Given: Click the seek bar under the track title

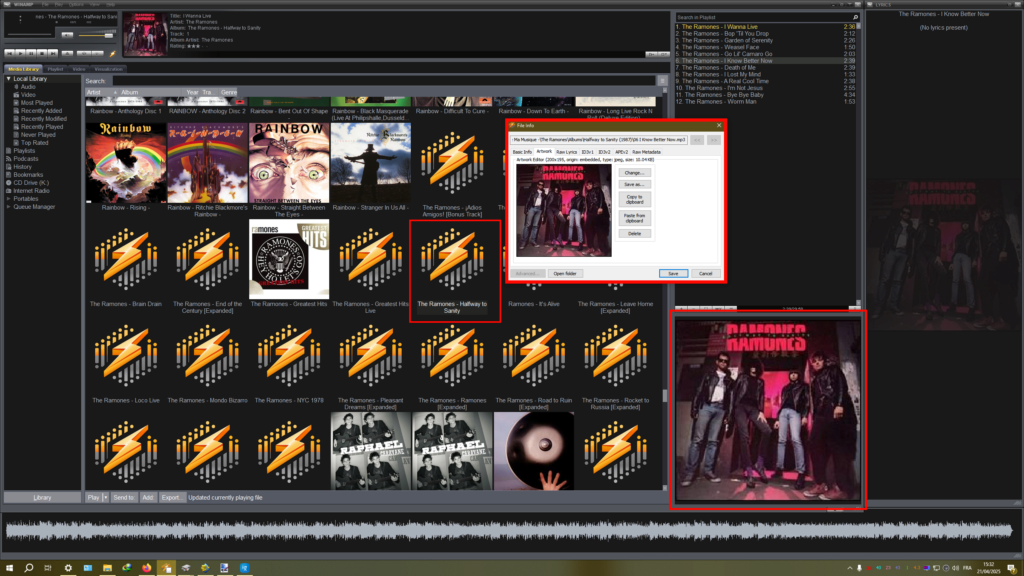Looking at the screenshot, I should coord(29,34).
